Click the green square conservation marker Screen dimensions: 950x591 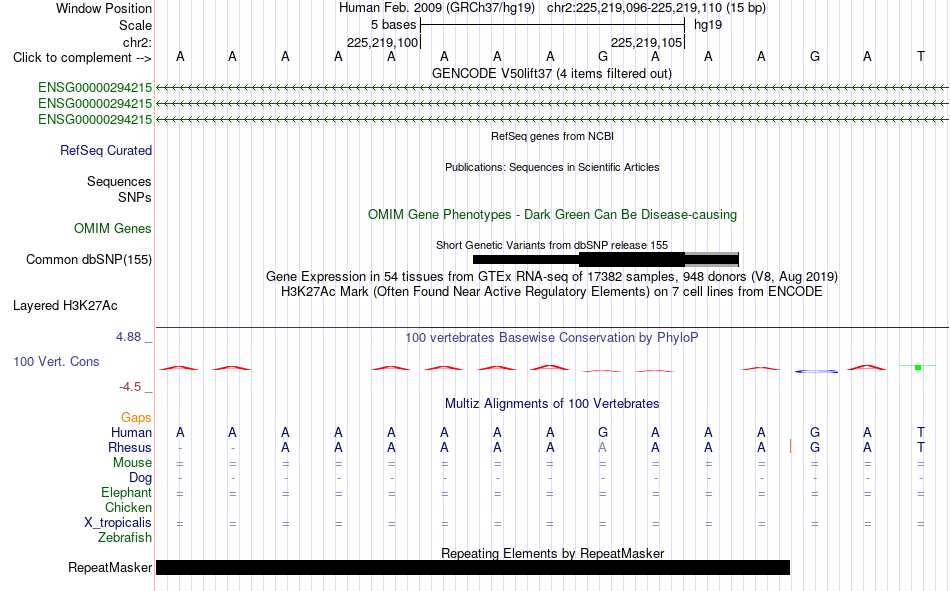click(918, 367)
